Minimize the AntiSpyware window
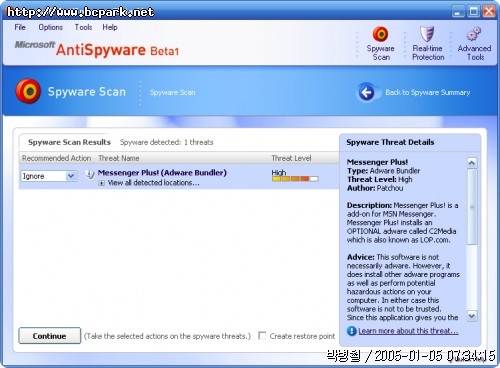 coord(458,12)
